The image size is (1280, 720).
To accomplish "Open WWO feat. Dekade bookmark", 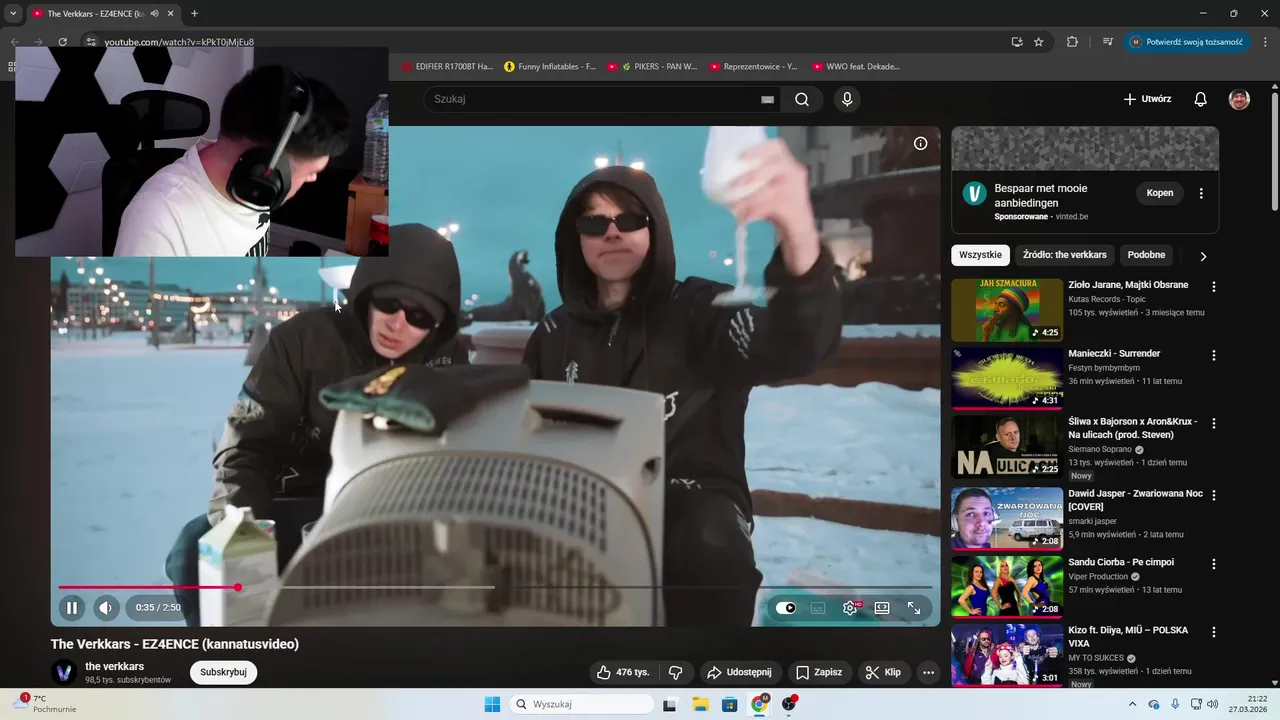I will click(x=856, y=67).
